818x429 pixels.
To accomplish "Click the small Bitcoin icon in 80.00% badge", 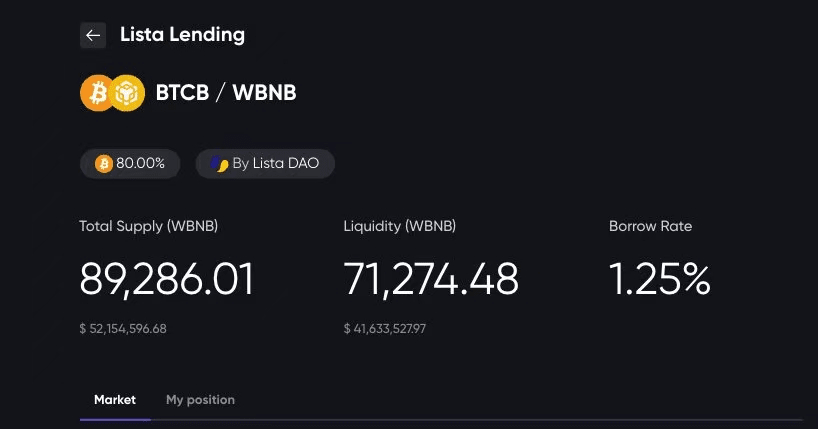I will 104,164.
